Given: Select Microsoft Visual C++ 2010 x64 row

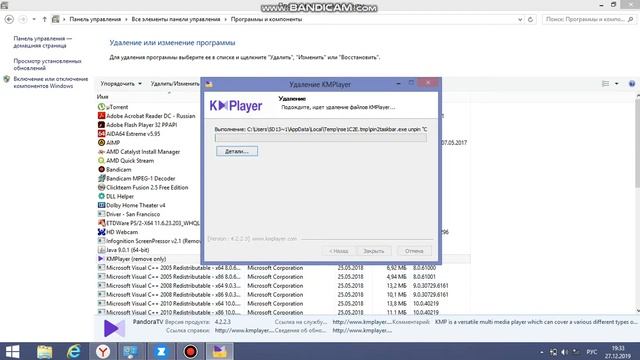Looking at the screenshot, I should (284, 304).
